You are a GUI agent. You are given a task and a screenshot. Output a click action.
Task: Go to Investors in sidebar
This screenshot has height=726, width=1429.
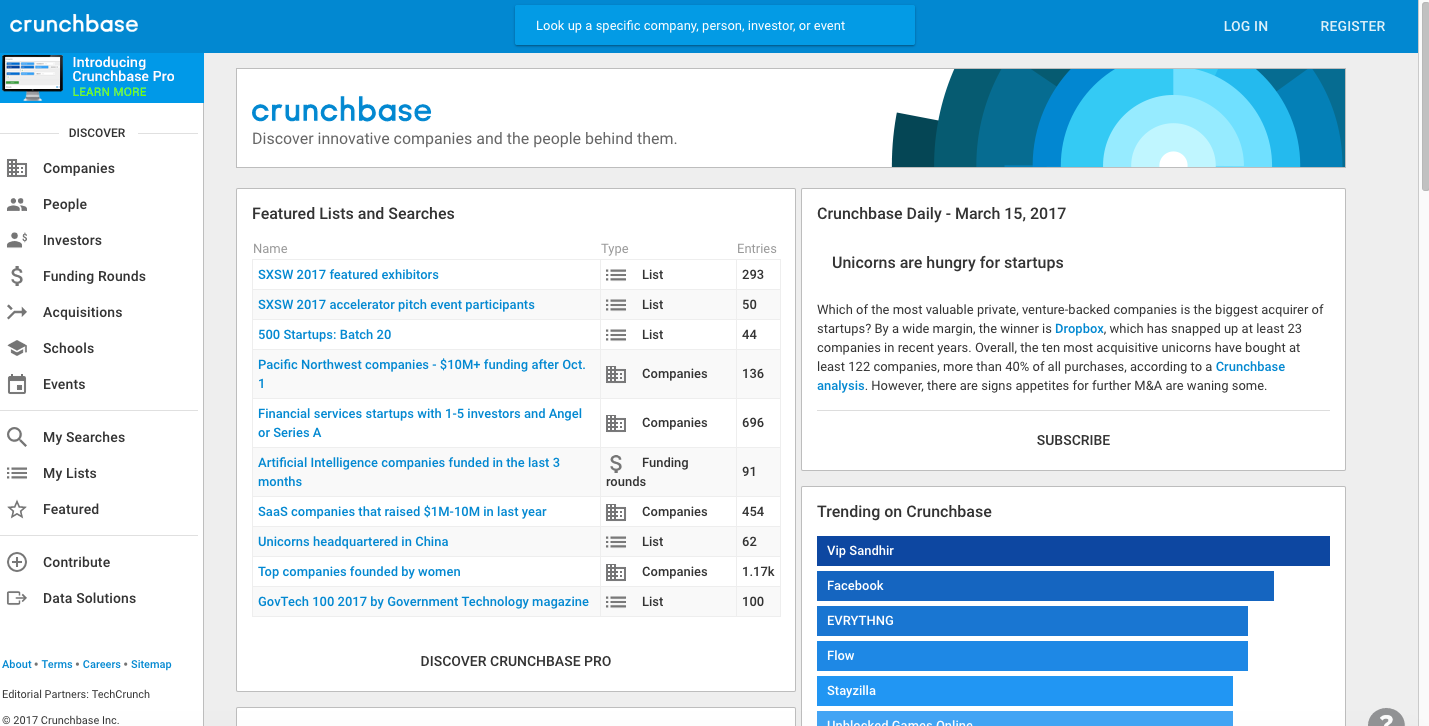tap(72, 240)
